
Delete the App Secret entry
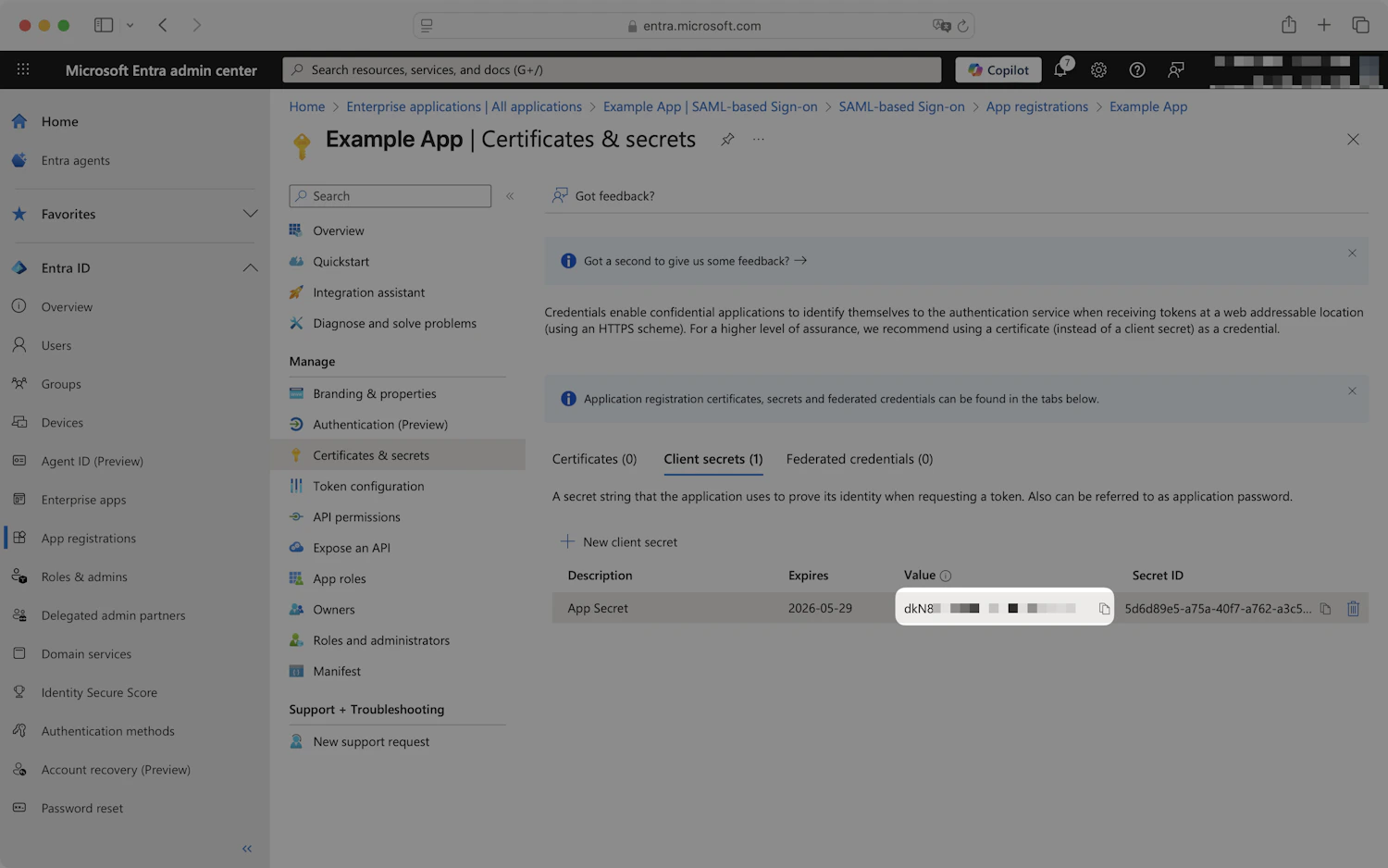pyautogui.click(x=1353, y=609)
